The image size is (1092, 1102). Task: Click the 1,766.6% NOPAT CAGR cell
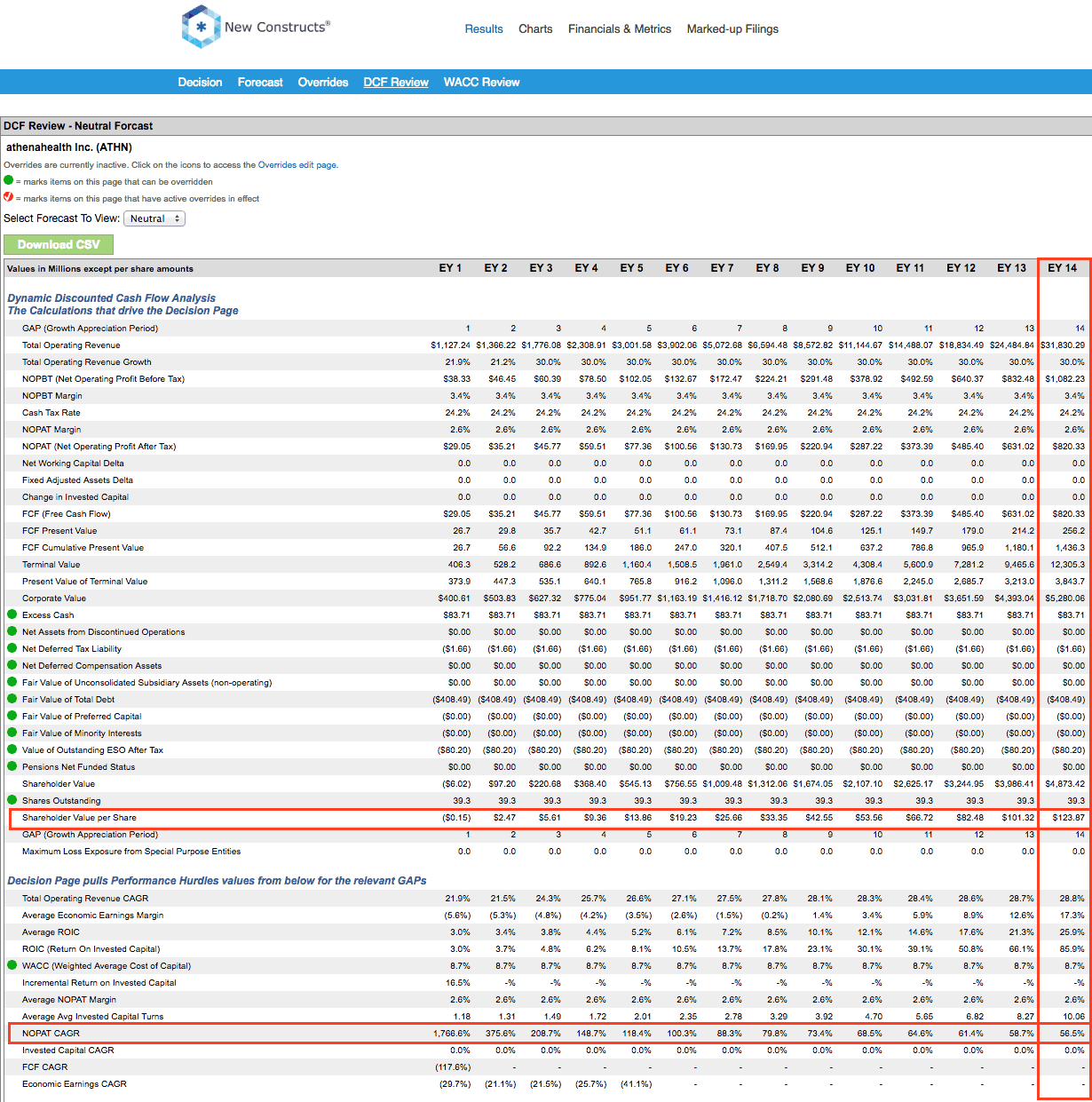click(x=452, y=1034)
